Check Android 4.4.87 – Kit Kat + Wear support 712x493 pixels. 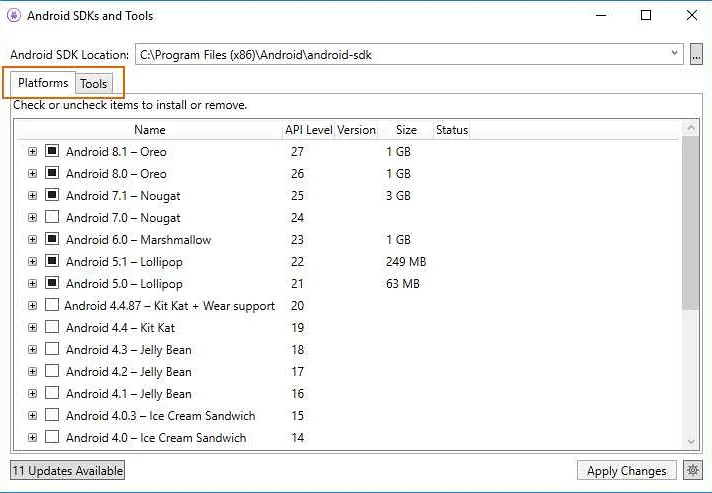52,305
